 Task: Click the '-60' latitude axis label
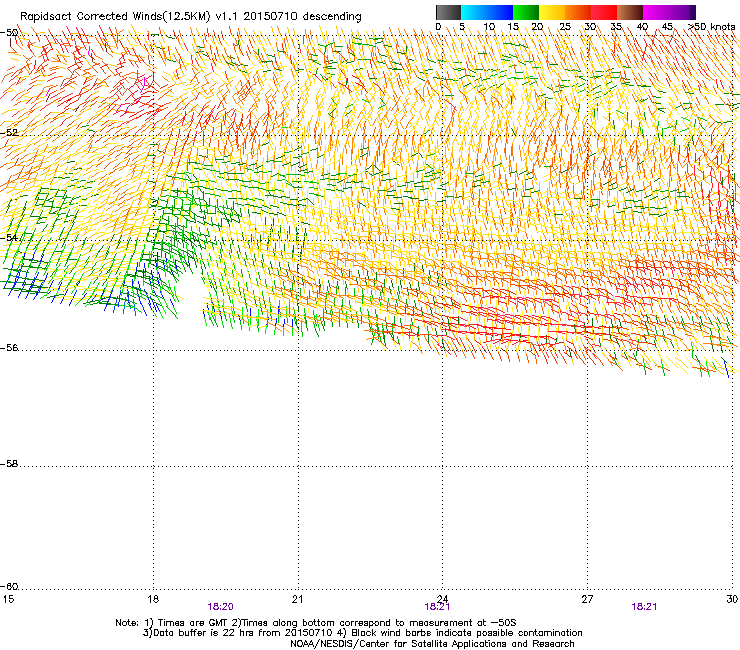coord(9,587)
